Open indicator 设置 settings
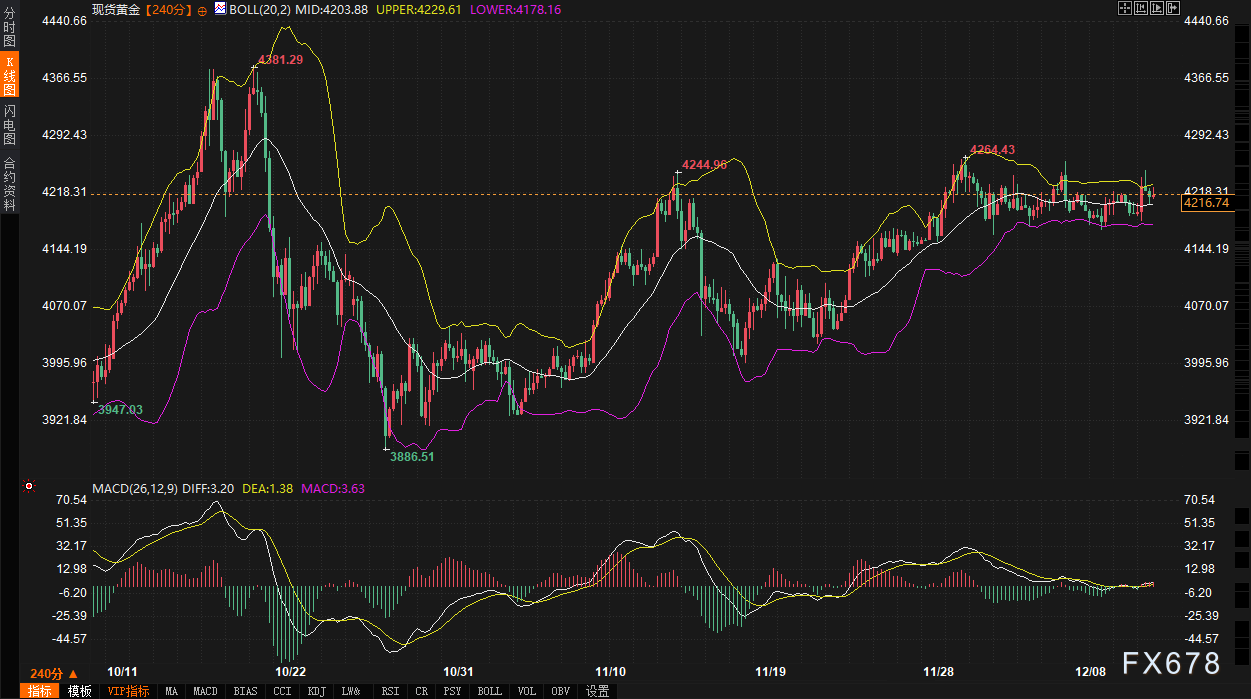This screenshot has width=1251, height=699. point(597,691)
